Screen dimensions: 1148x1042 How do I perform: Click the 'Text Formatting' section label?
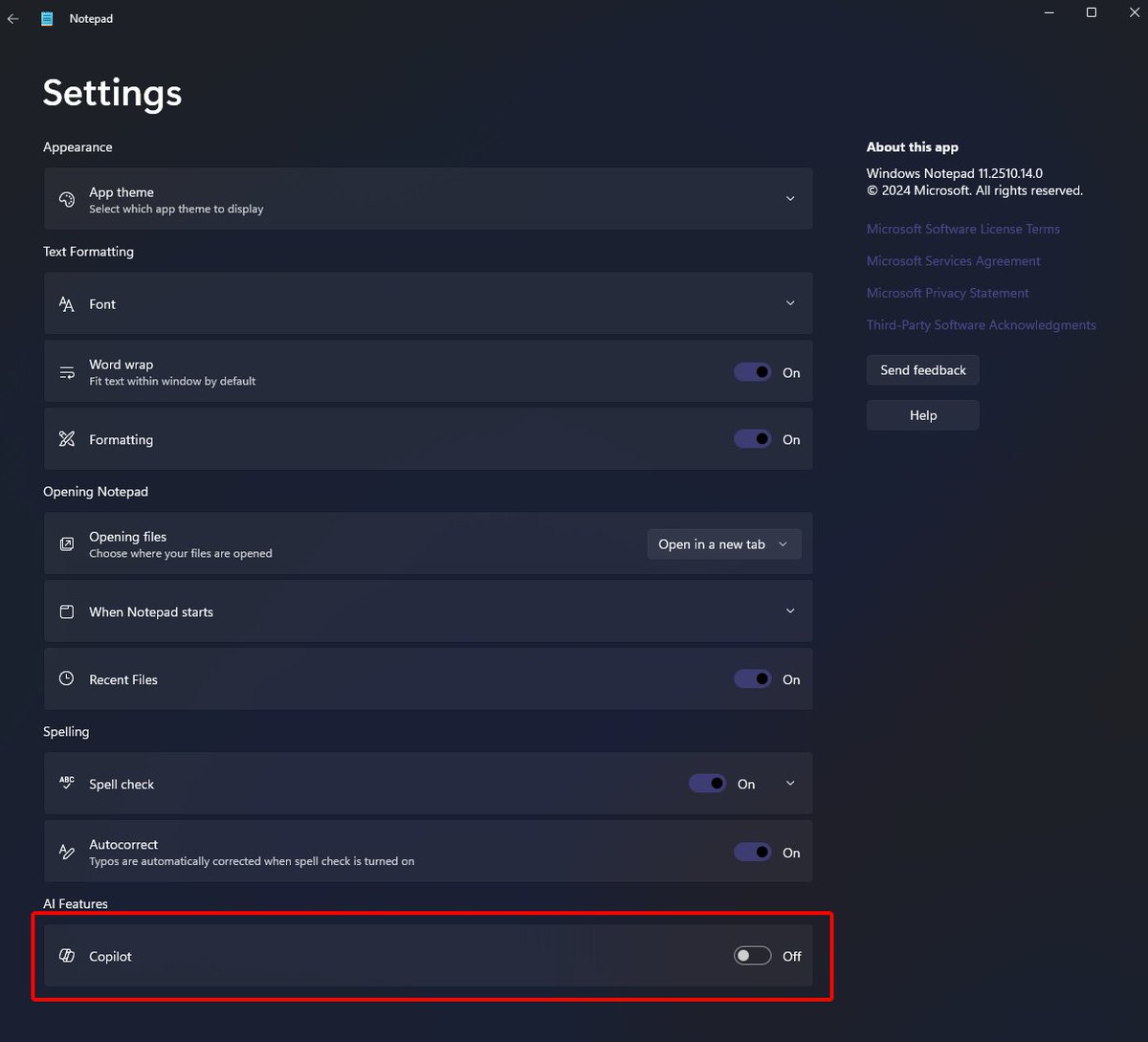88,252
